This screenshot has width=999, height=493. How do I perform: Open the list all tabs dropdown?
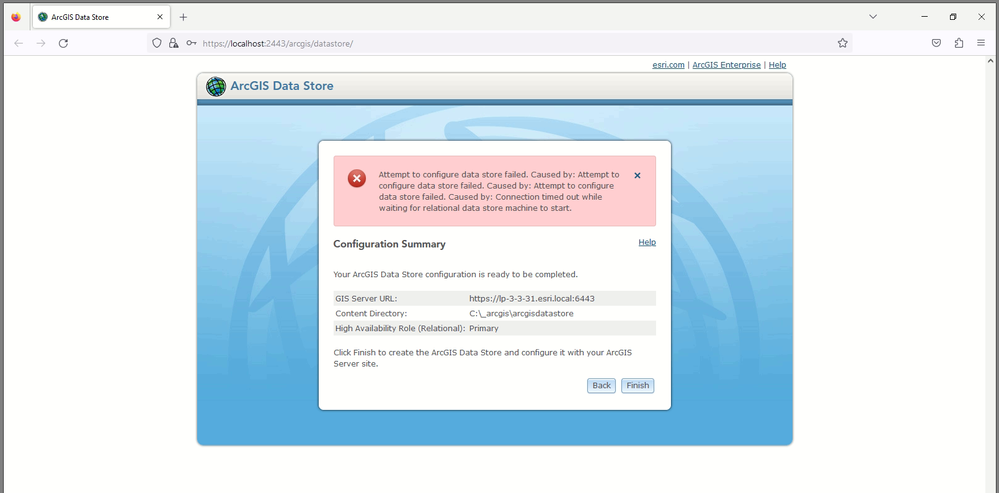coord(873,17)
